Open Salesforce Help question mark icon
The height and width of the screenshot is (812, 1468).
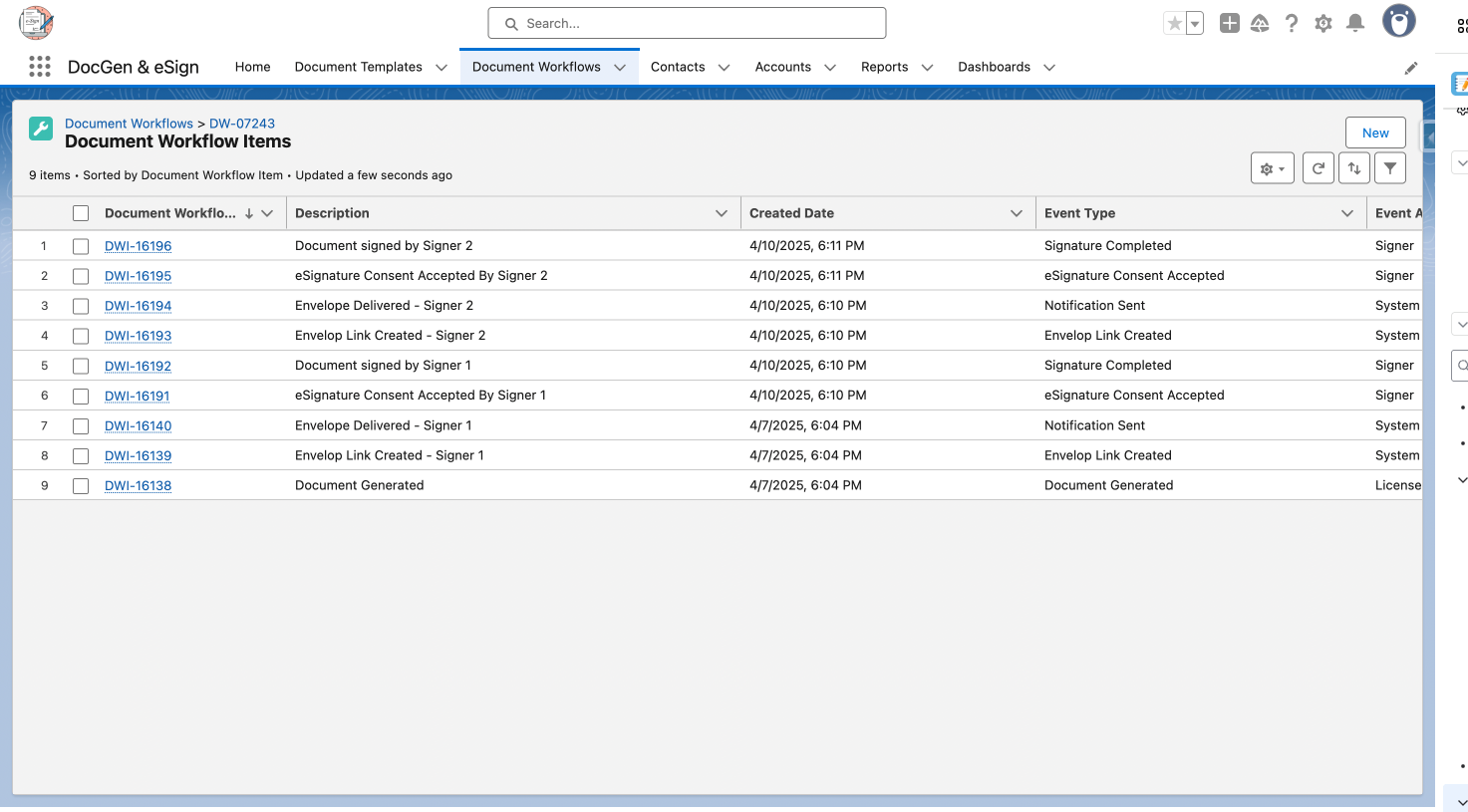tap(1292, 23)
